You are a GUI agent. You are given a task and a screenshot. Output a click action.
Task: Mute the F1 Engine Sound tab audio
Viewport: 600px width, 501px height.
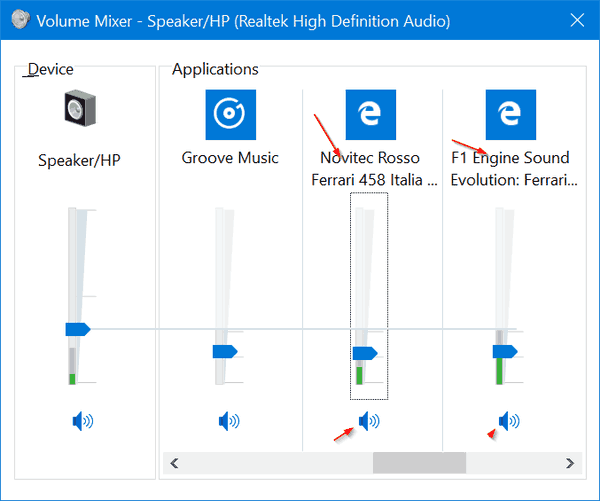coord(509,422)
